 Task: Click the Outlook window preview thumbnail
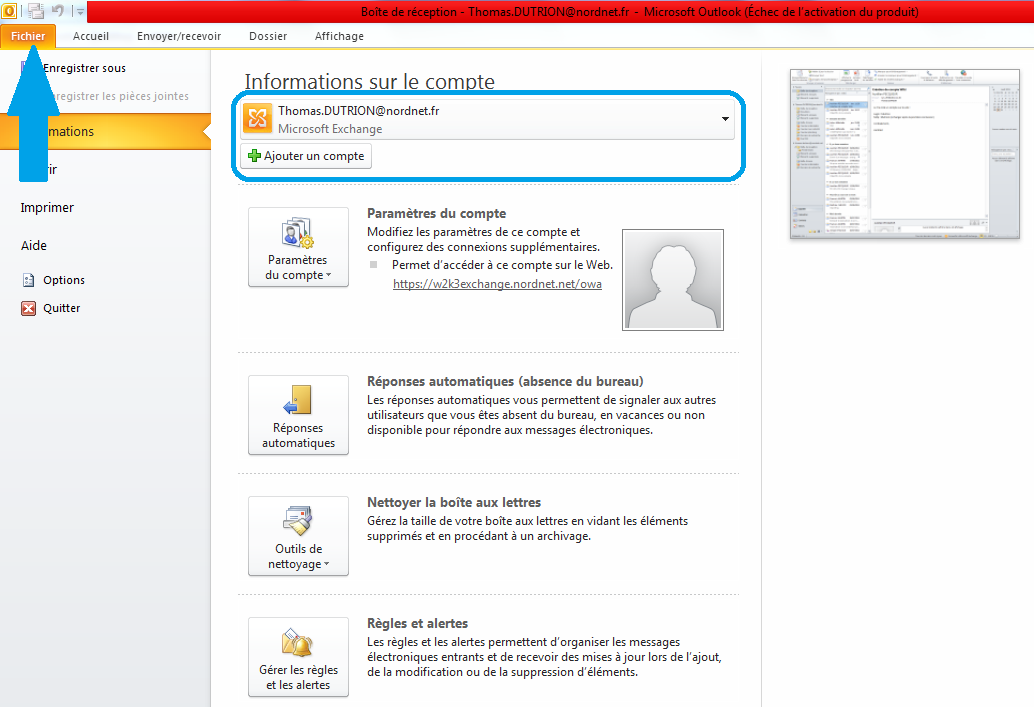(x=905, y=154)
